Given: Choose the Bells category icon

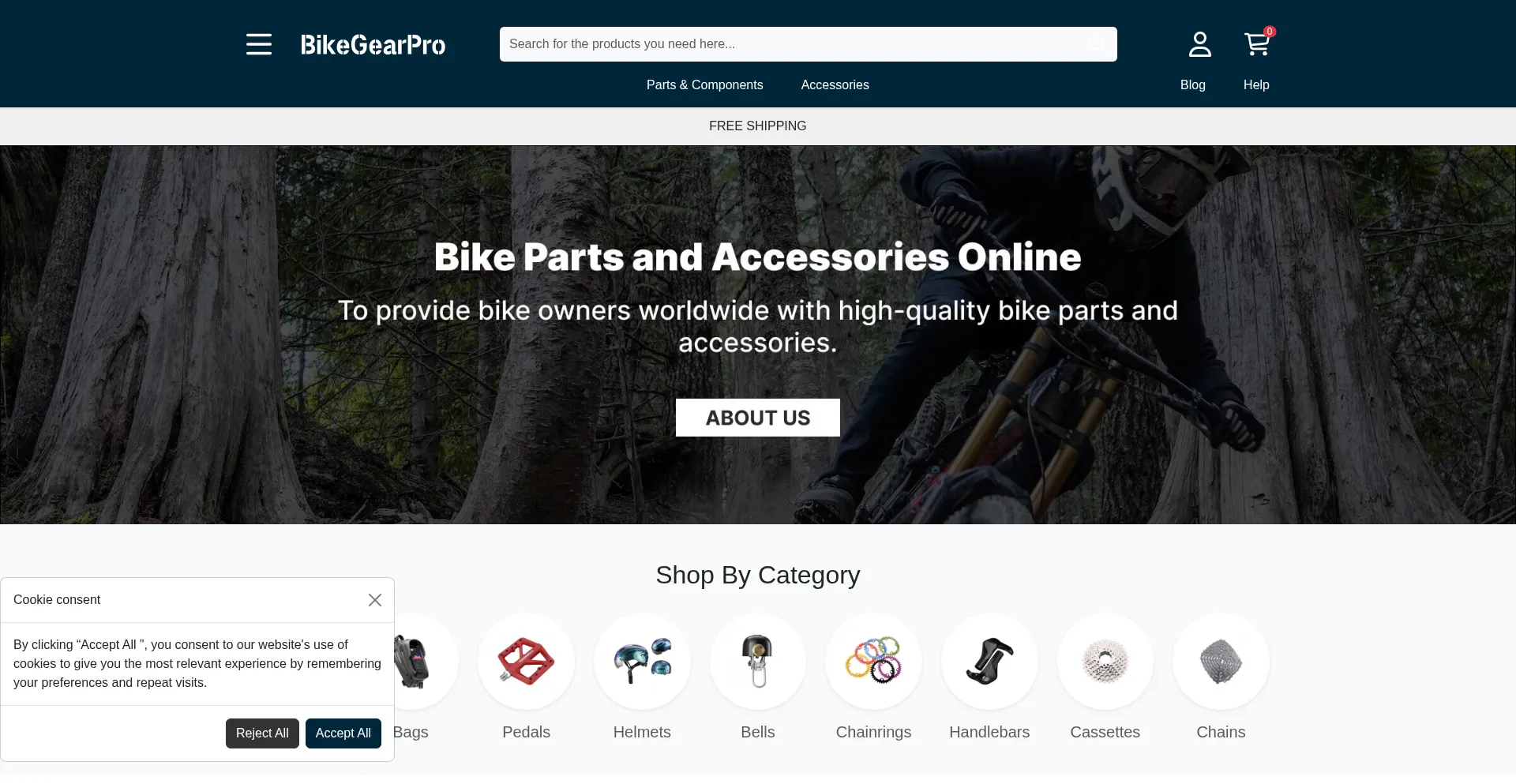Looking at the screenshot, I should (758, 662).
